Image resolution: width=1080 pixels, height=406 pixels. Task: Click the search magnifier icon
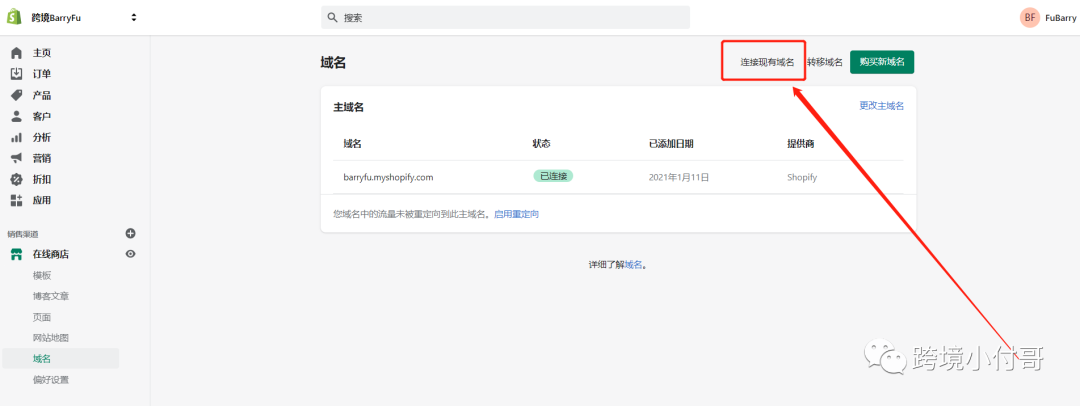click(333, 17)
